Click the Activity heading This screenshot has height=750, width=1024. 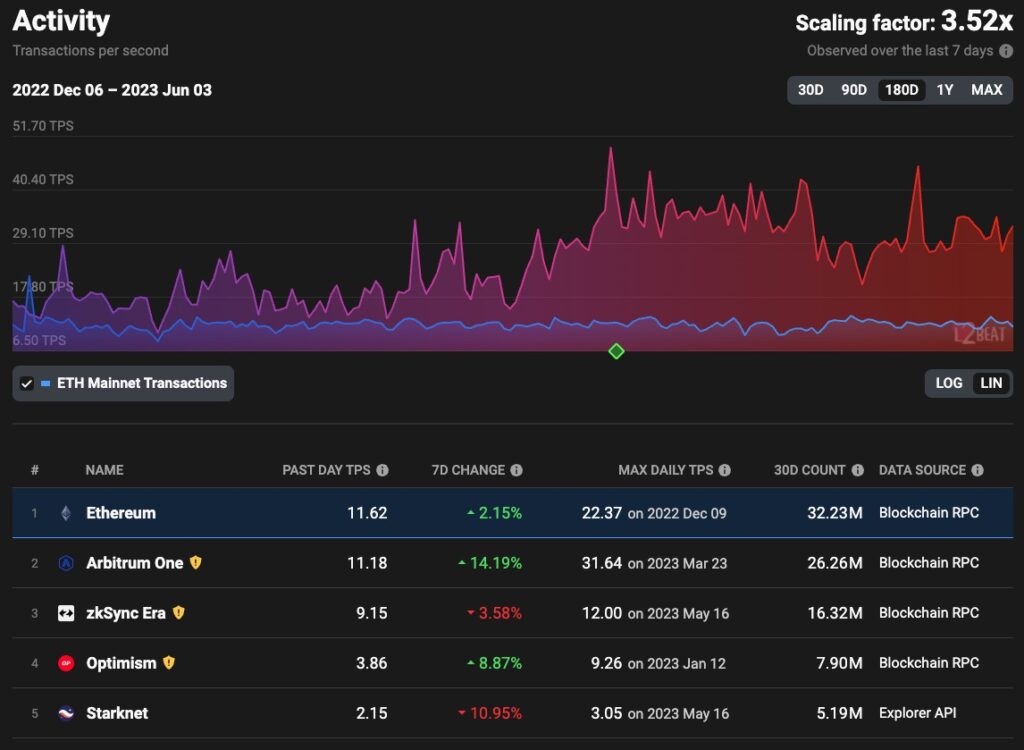click(x=61, y=21)
